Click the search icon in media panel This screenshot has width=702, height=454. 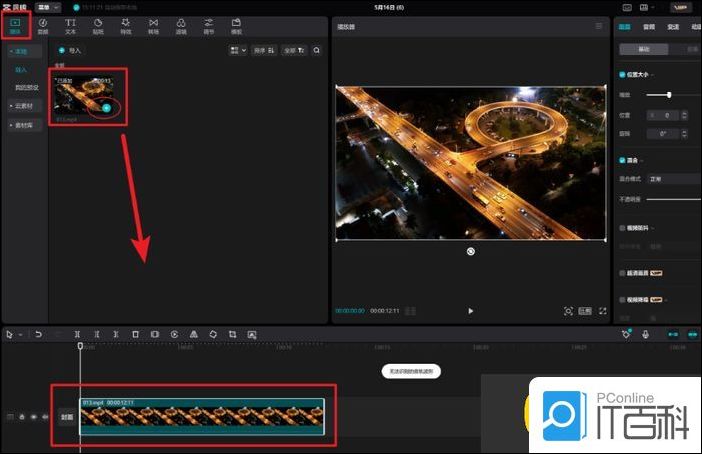[317, 49]
